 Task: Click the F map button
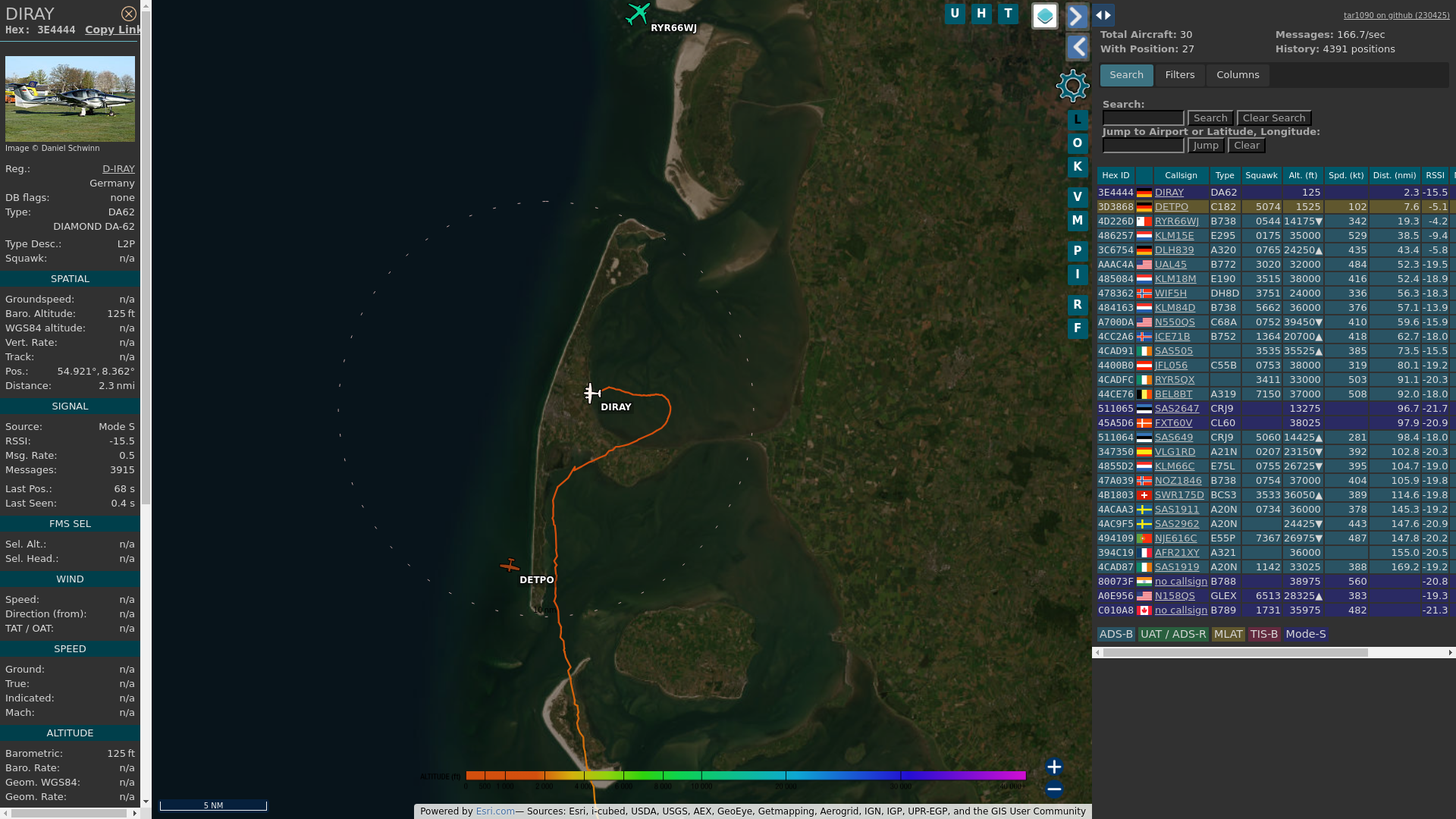(x=1078, y=328)
